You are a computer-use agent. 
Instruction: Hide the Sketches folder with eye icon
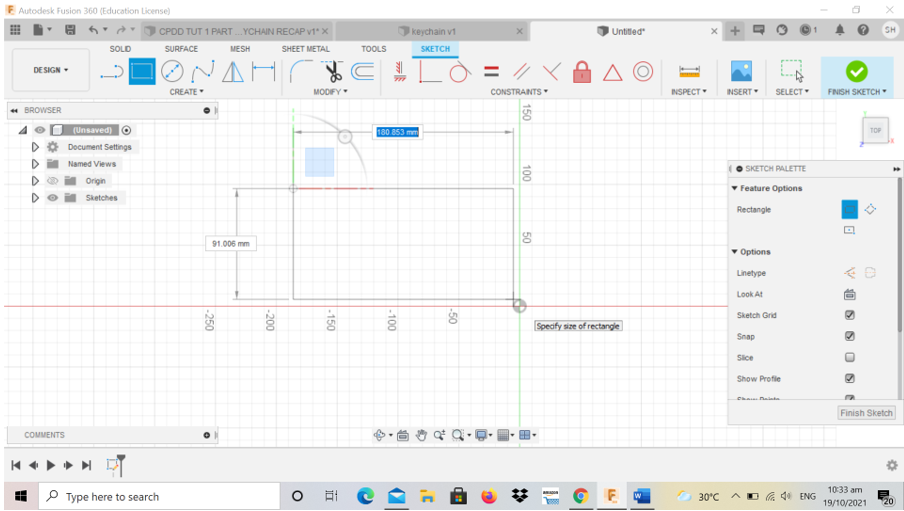(52, 198)
